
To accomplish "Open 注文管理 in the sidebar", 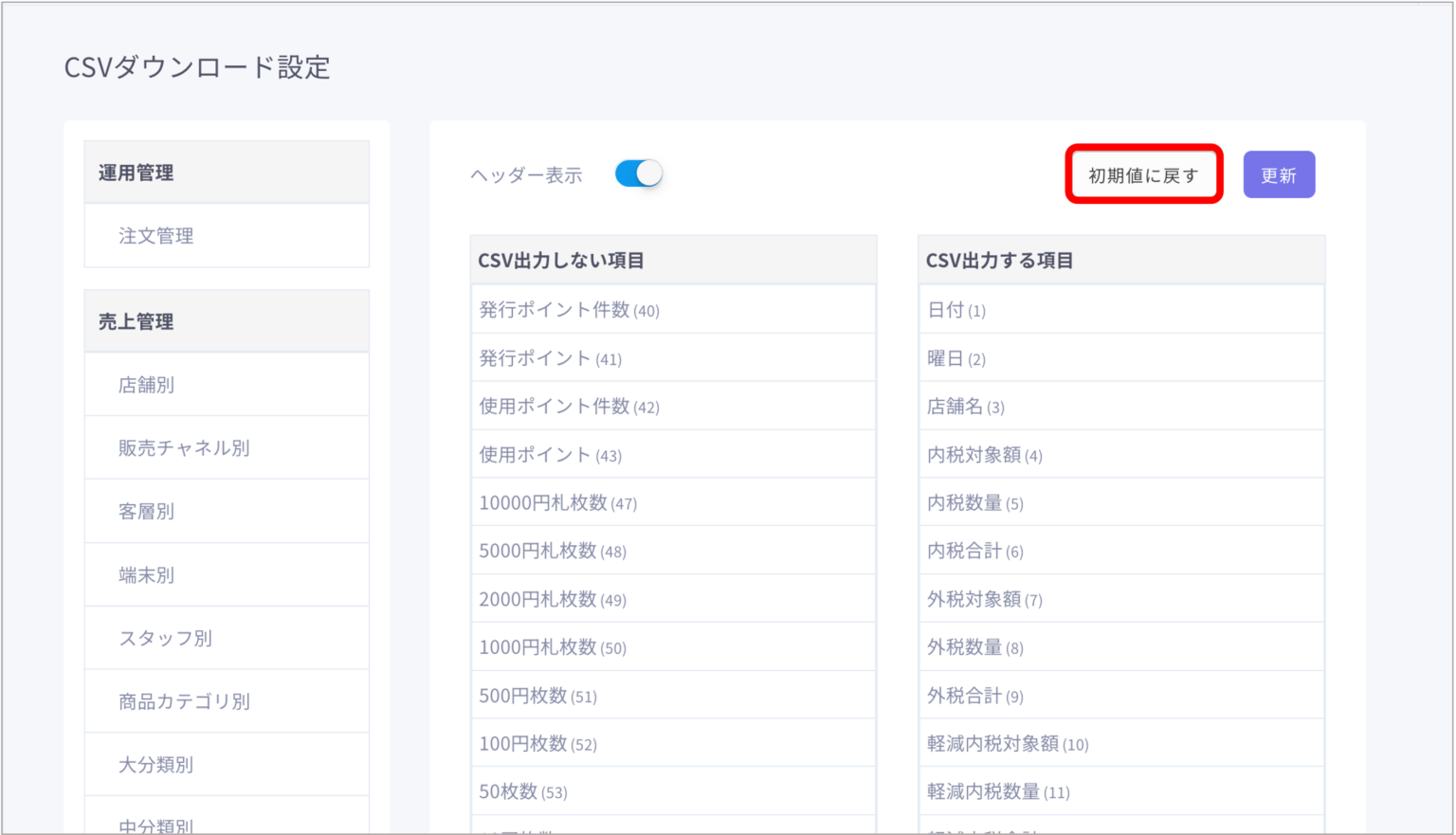I will tap(156, 236).
